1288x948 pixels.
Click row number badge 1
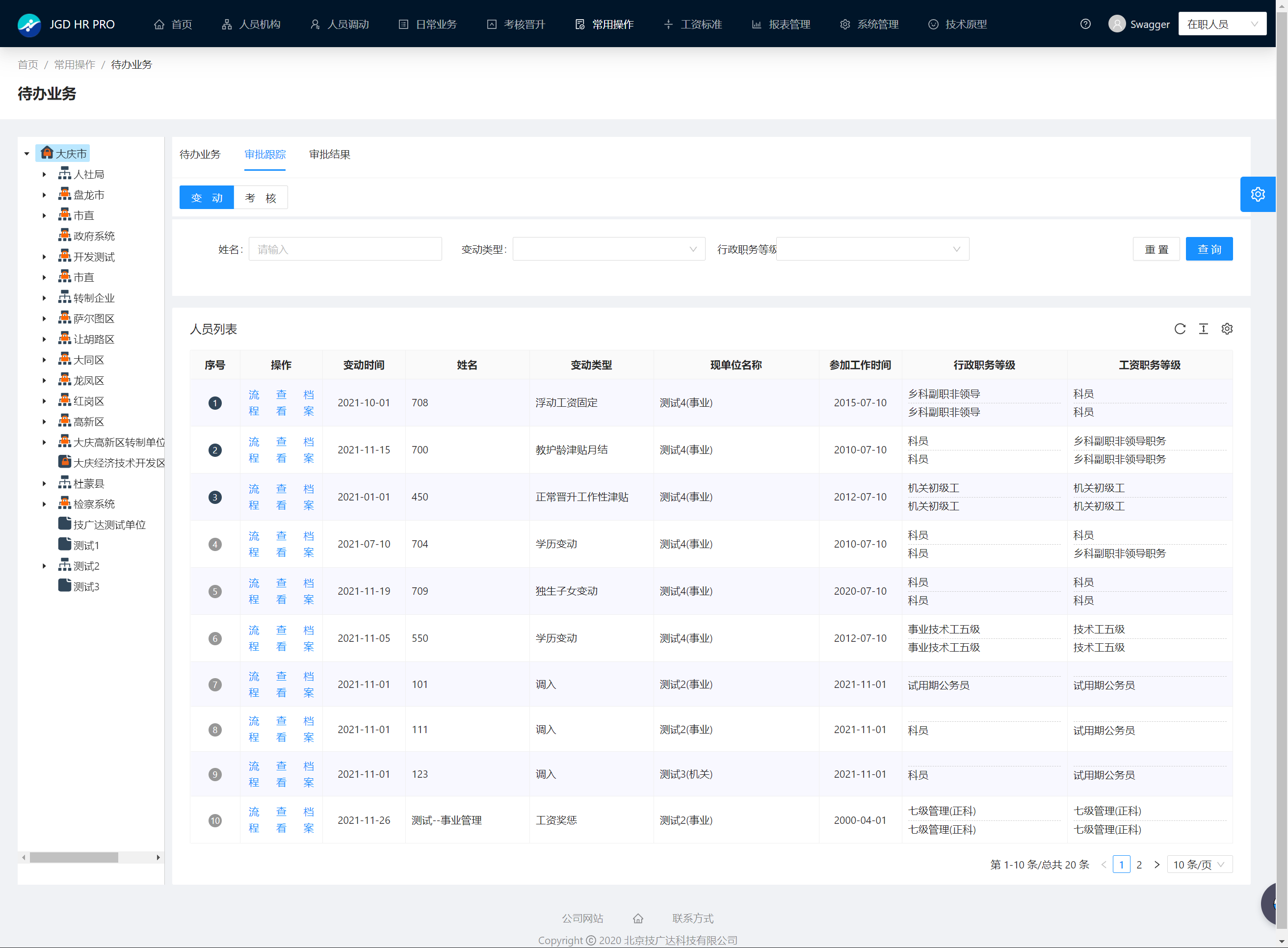pyautogui.click(x=215, y=403)
